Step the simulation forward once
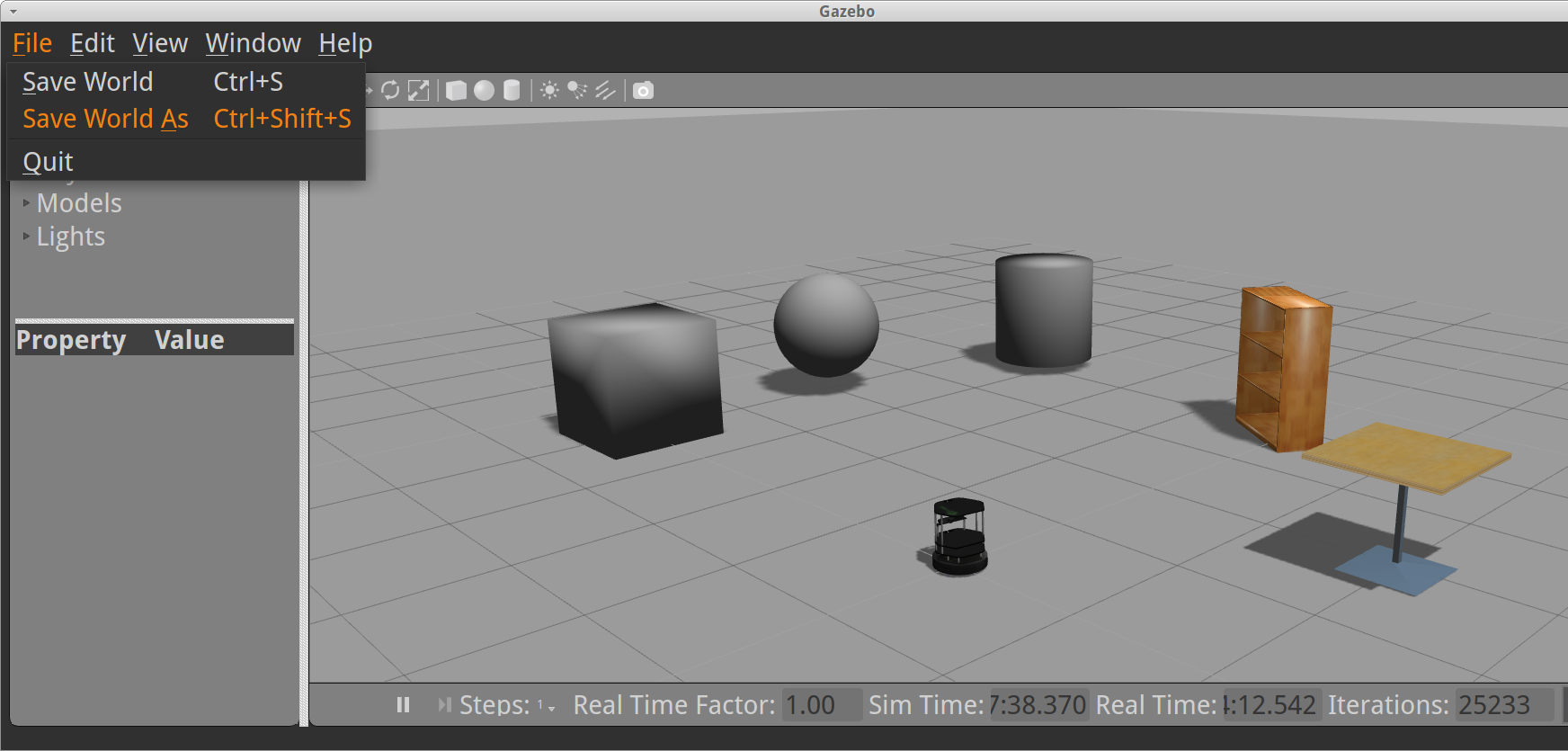This screenshot has height=751, width=1568. [444, 705]
